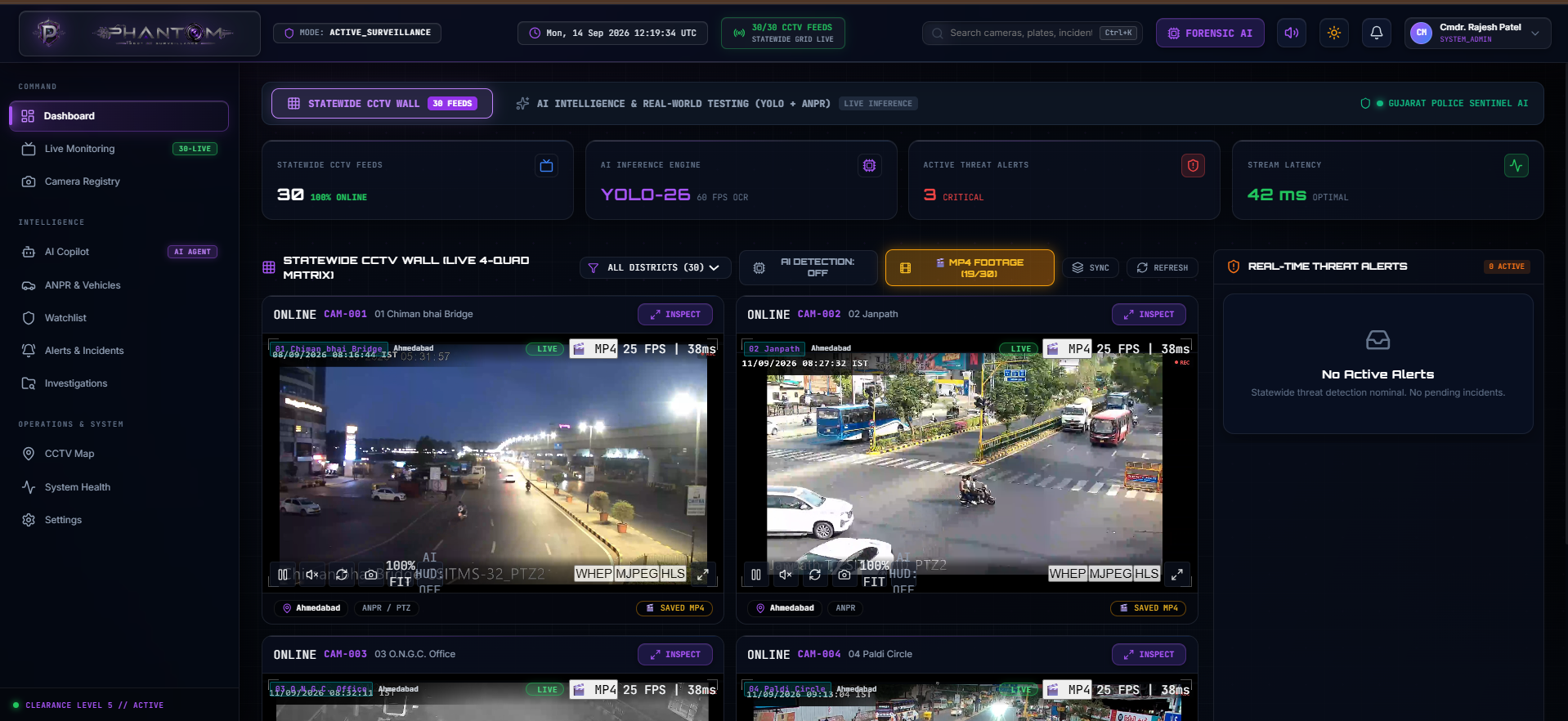Click the Forensic AI button

point(1210,33)
